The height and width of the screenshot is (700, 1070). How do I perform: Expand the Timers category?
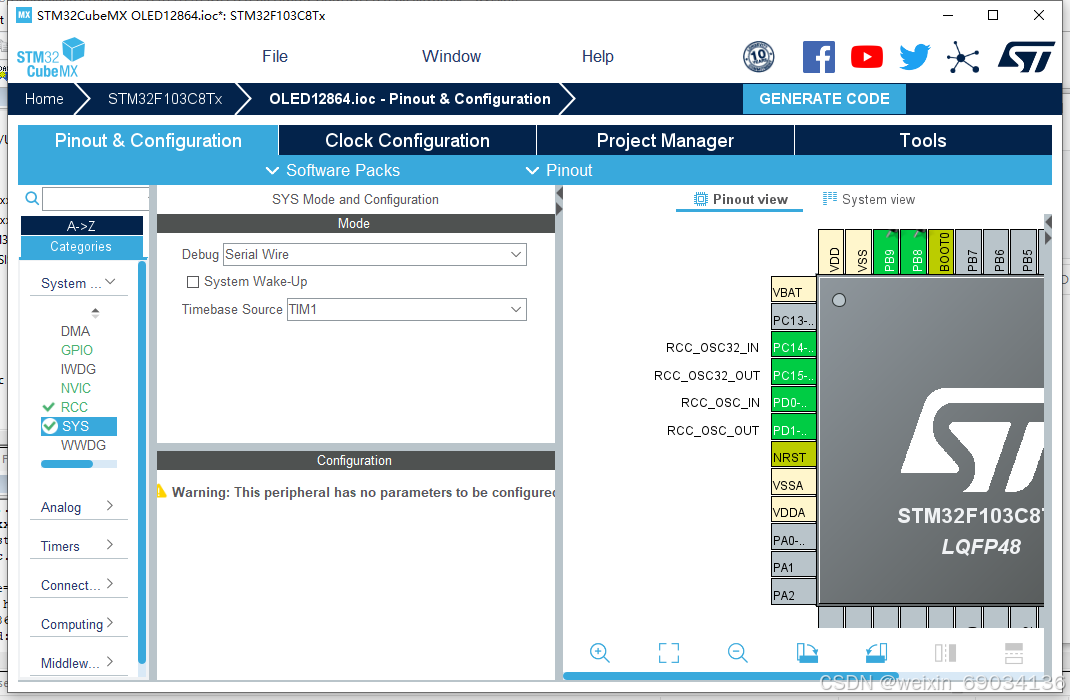click(78, 546)
